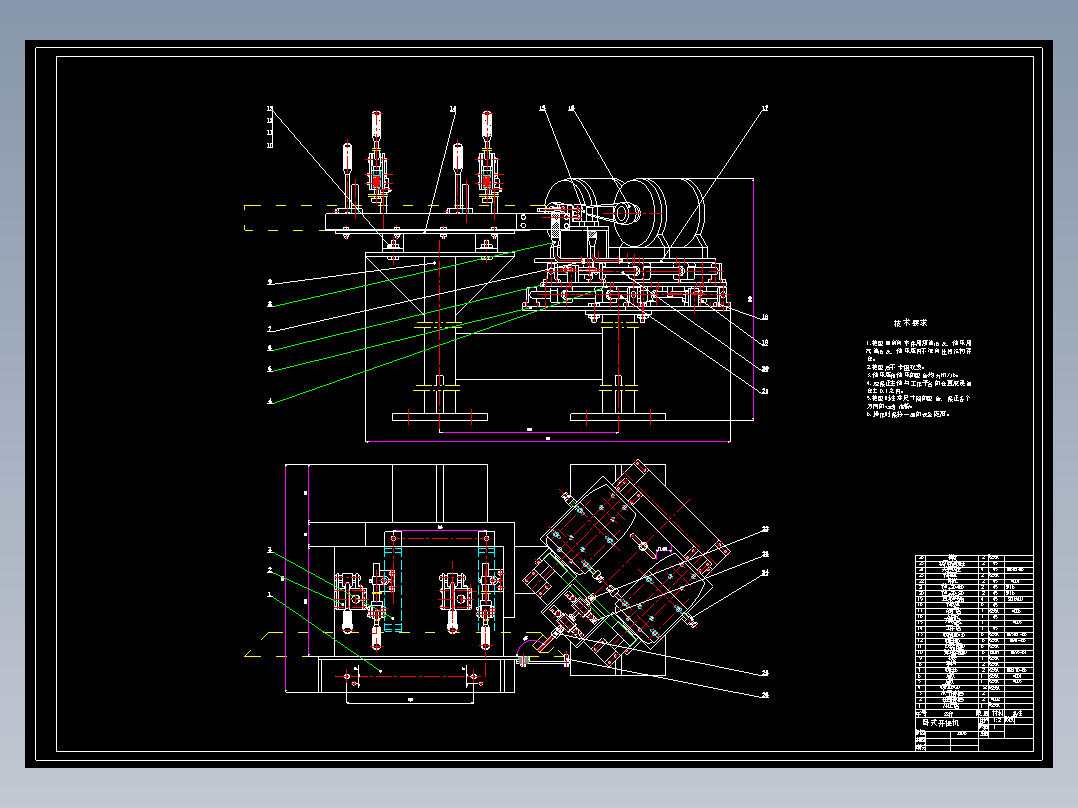Click the 1:2 scale cell in title block

997,720
